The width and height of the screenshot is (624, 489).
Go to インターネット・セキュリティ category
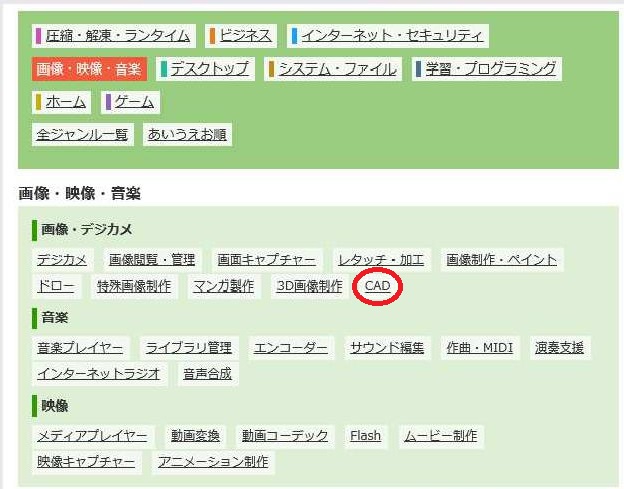point(387,36)
